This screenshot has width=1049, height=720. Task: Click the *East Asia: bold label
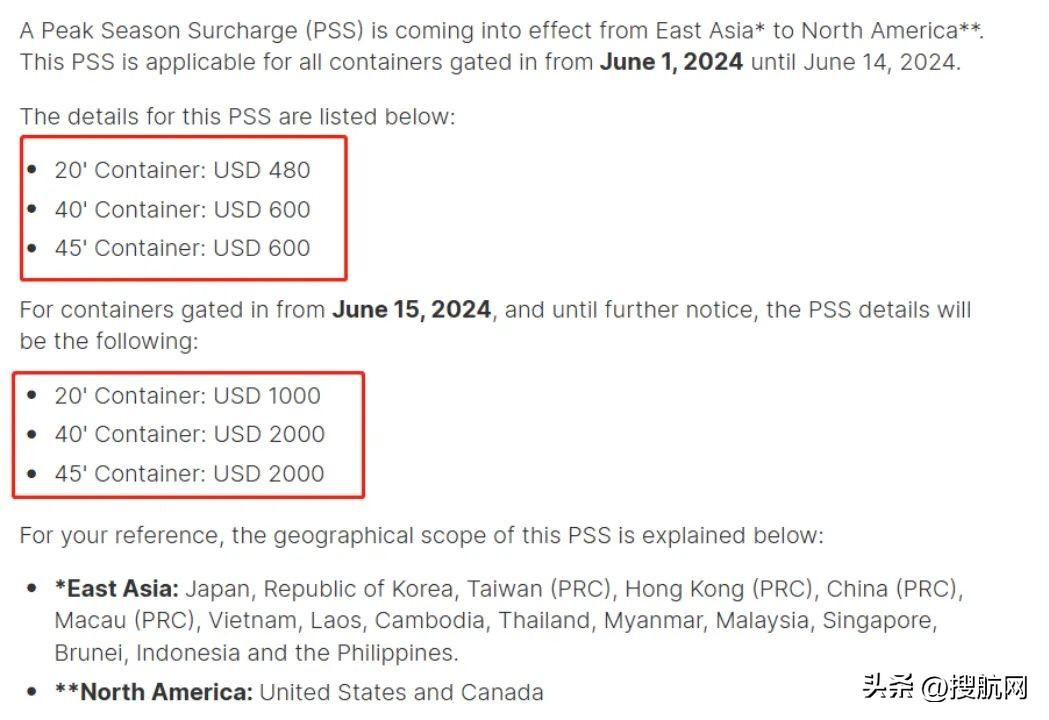[116, 589]
